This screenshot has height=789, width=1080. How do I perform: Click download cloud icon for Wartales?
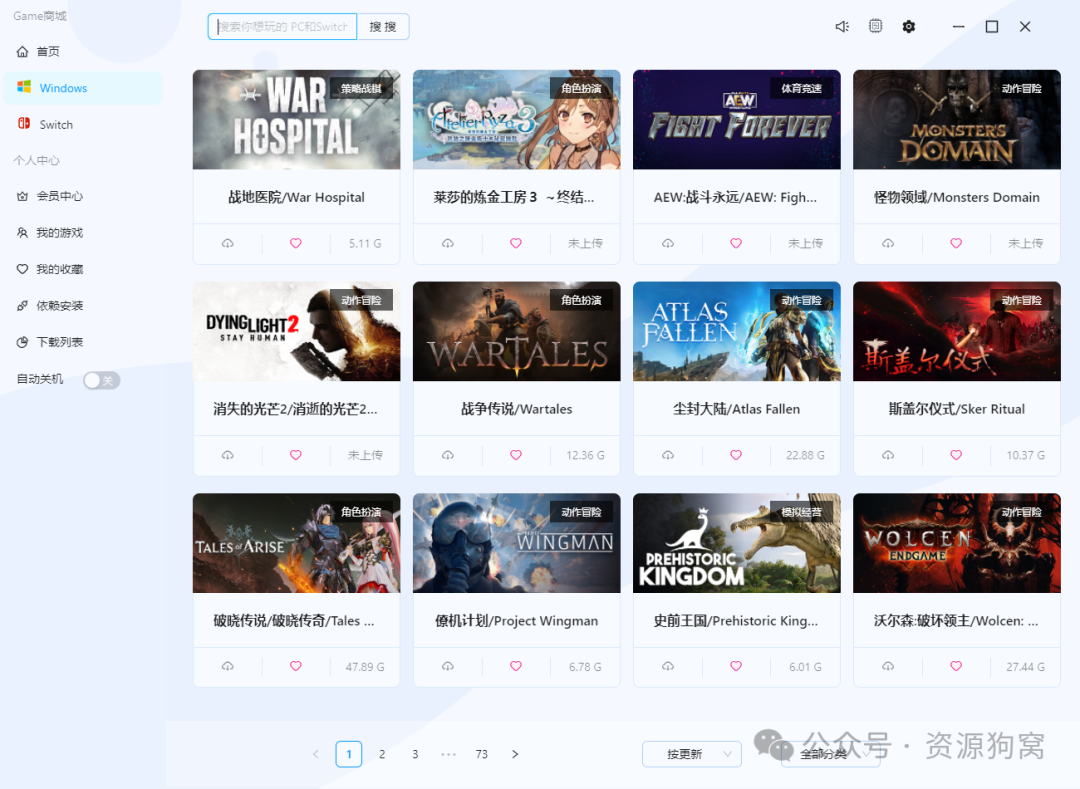coord(448,455)
